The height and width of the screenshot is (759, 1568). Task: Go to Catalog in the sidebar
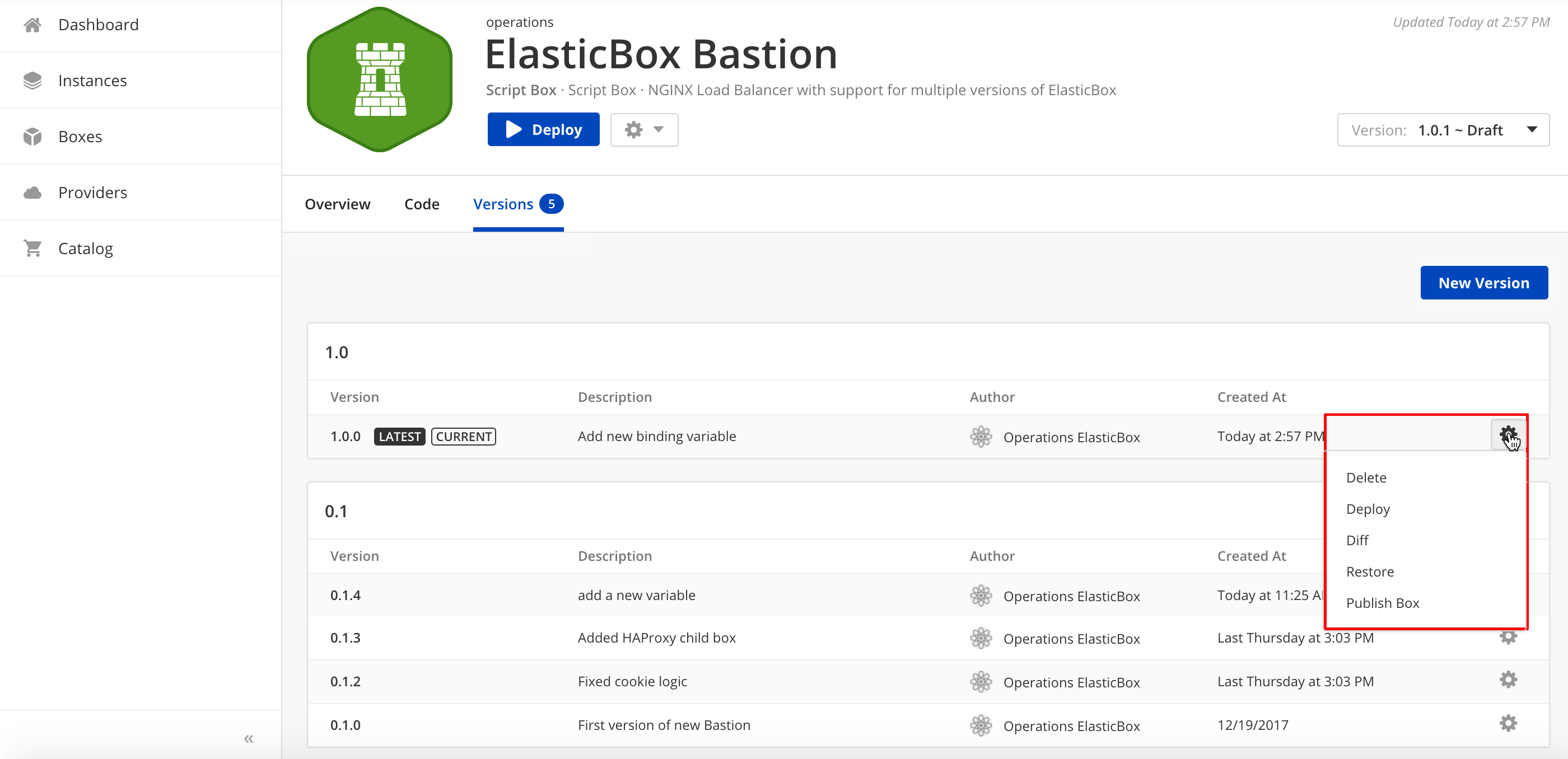click(x=85, y=248)
